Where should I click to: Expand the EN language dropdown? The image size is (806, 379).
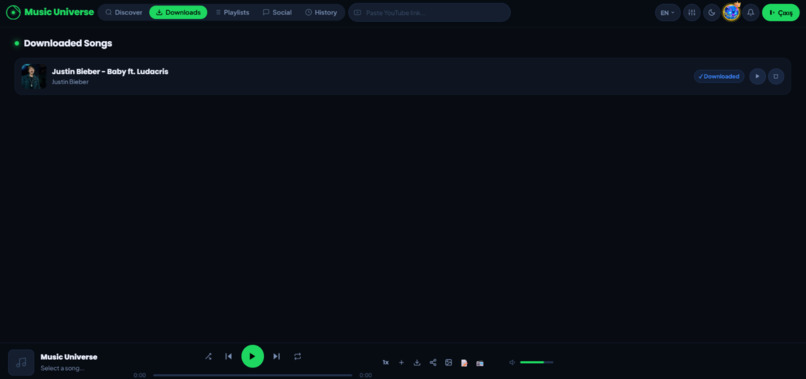(668, 13)
